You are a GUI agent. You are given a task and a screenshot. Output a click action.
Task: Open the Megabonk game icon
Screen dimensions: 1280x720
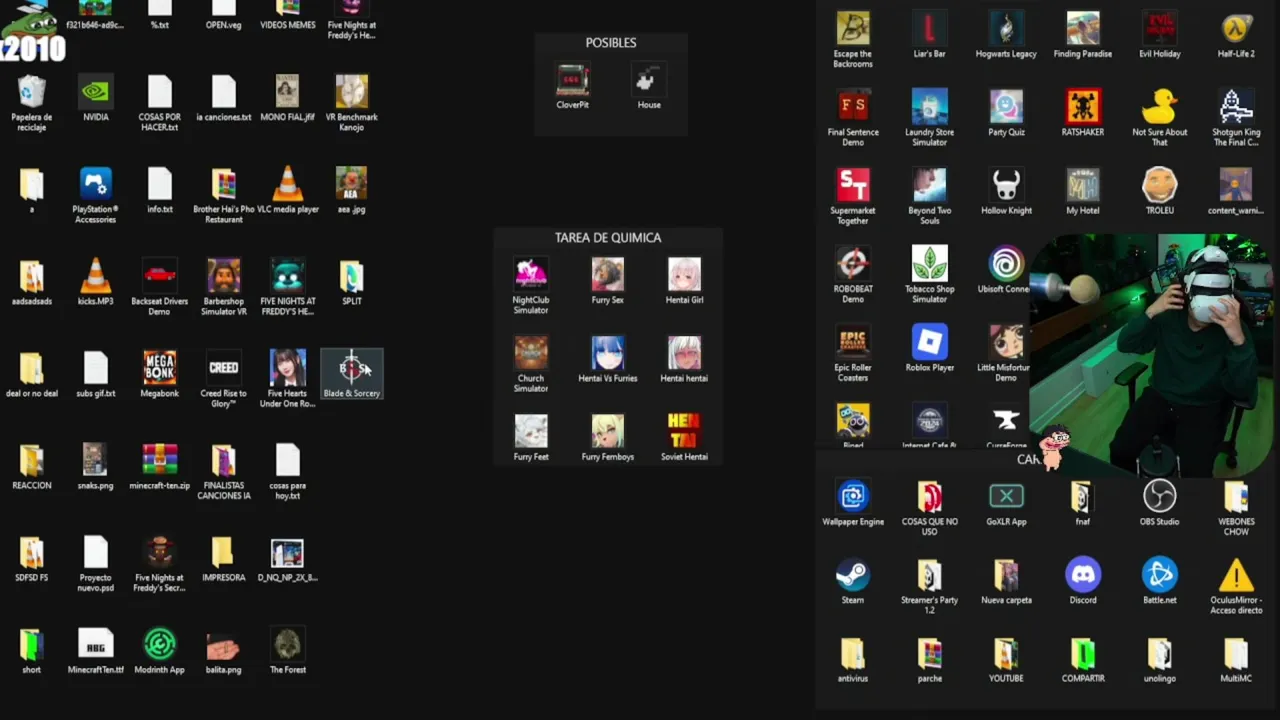pos(160,368)
